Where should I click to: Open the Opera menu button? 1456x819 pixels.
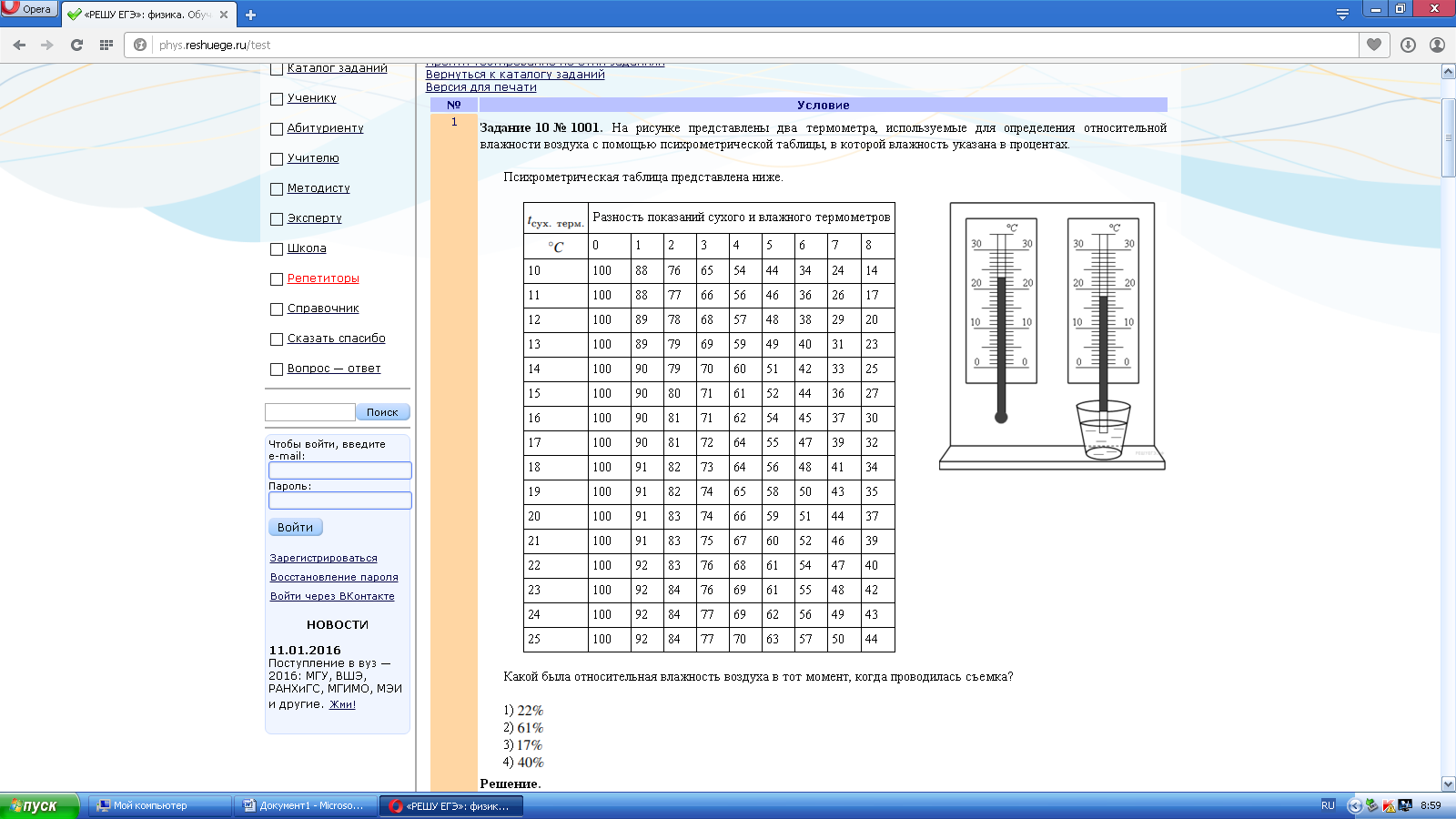click(28, 9)
